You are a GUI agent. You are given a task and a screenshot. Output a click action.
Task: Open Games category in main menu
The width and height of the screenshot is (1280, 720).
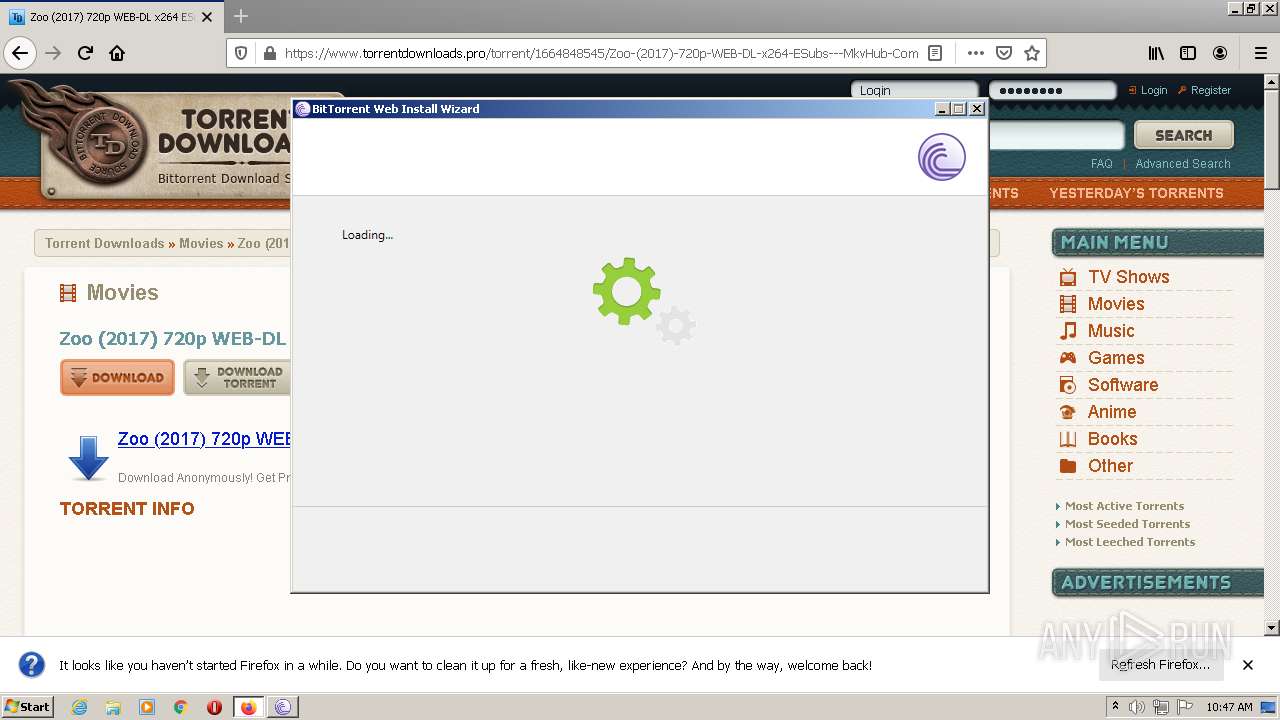click(1116, 358)
